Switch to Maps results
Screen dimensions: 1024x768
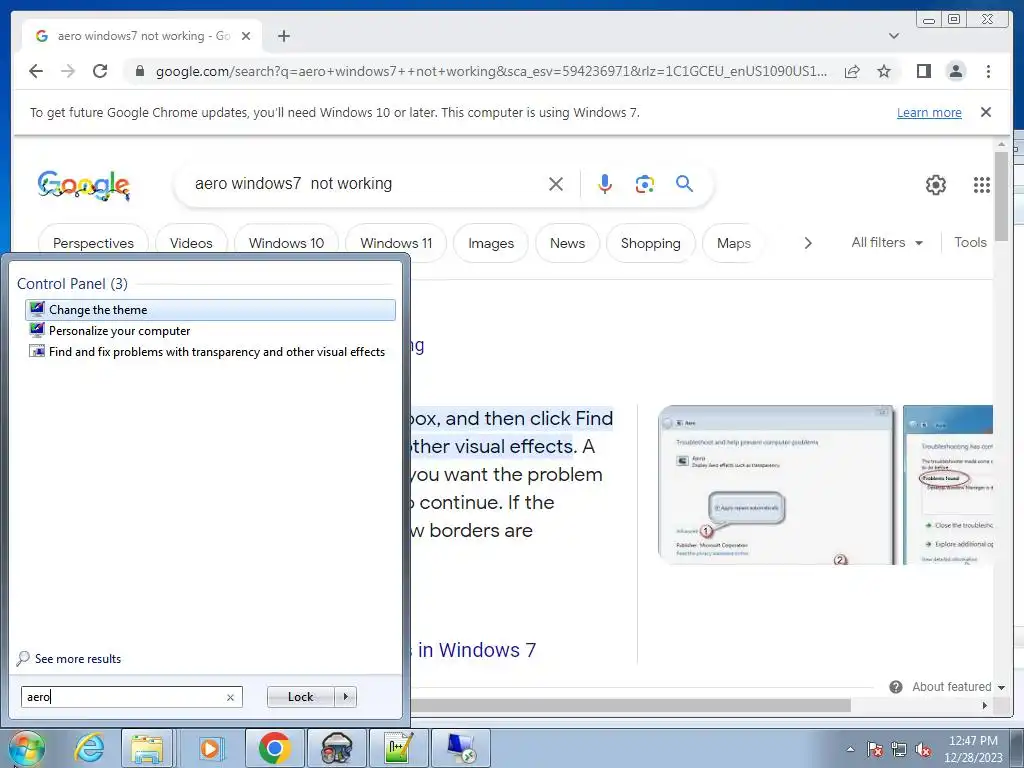click(x=733, y=243)
